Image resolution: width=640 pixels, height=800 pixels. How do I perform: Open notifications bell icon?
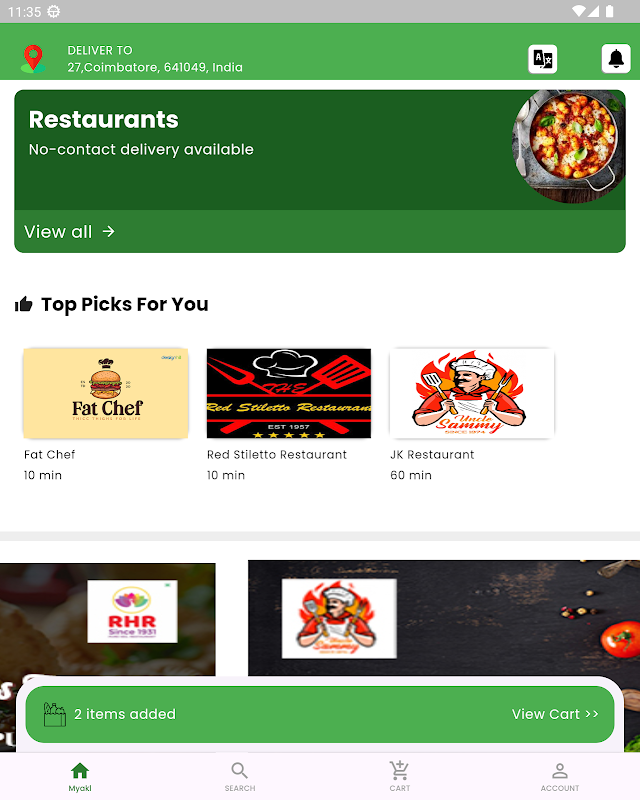[x=616, y=59]
